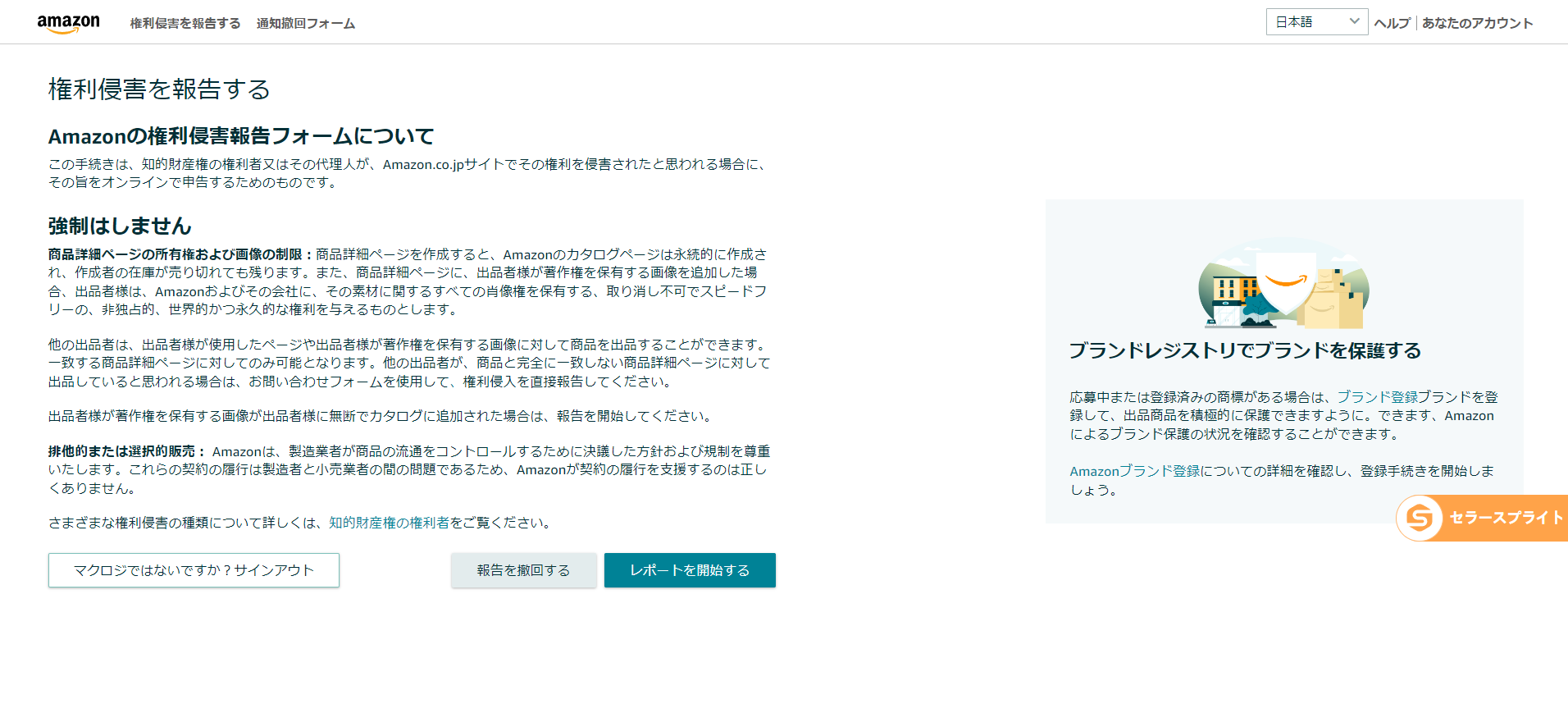This screenshot has height=704, width=1568.
Task: Click the 報告を撤回する button
Action: tap(523, 570)
